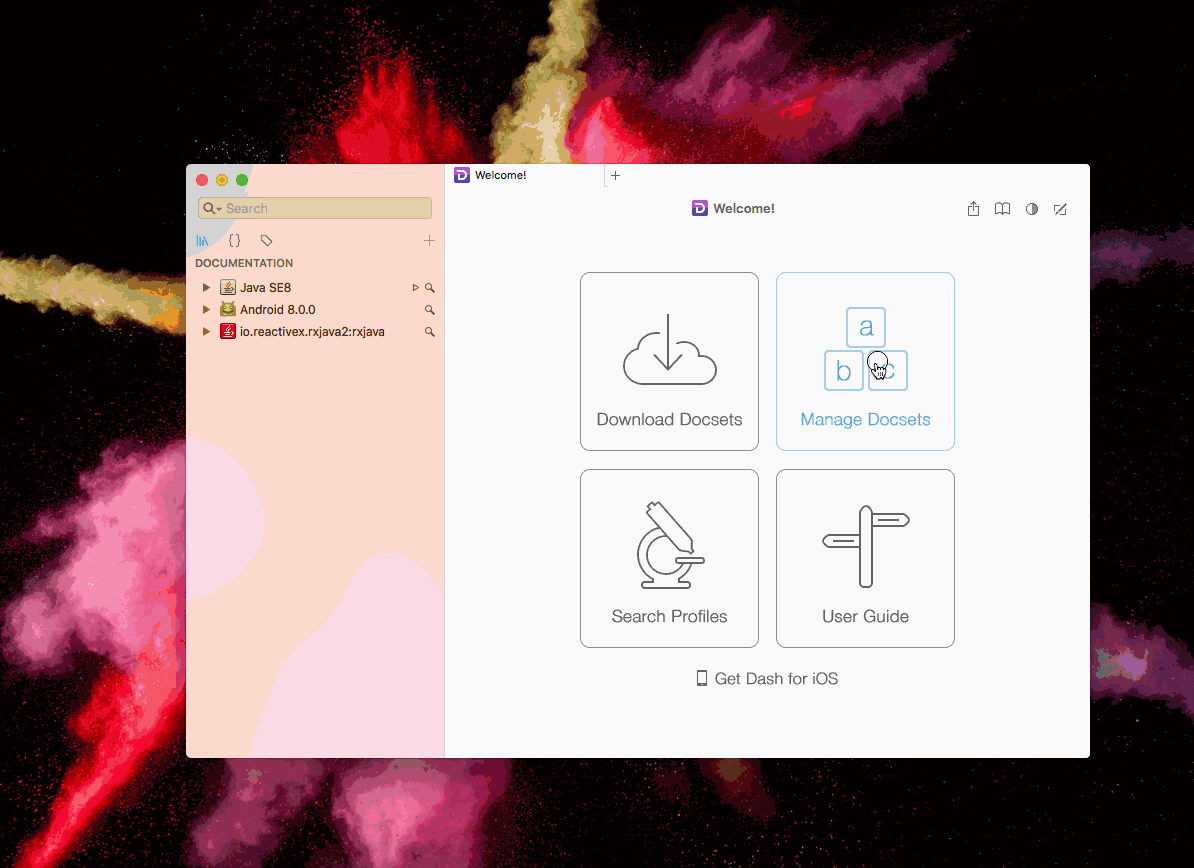Viewport: 1194px width, 868px height.
Task: Click the magnifier next to Android 8.0.0
Action: [x=429, y=310]
